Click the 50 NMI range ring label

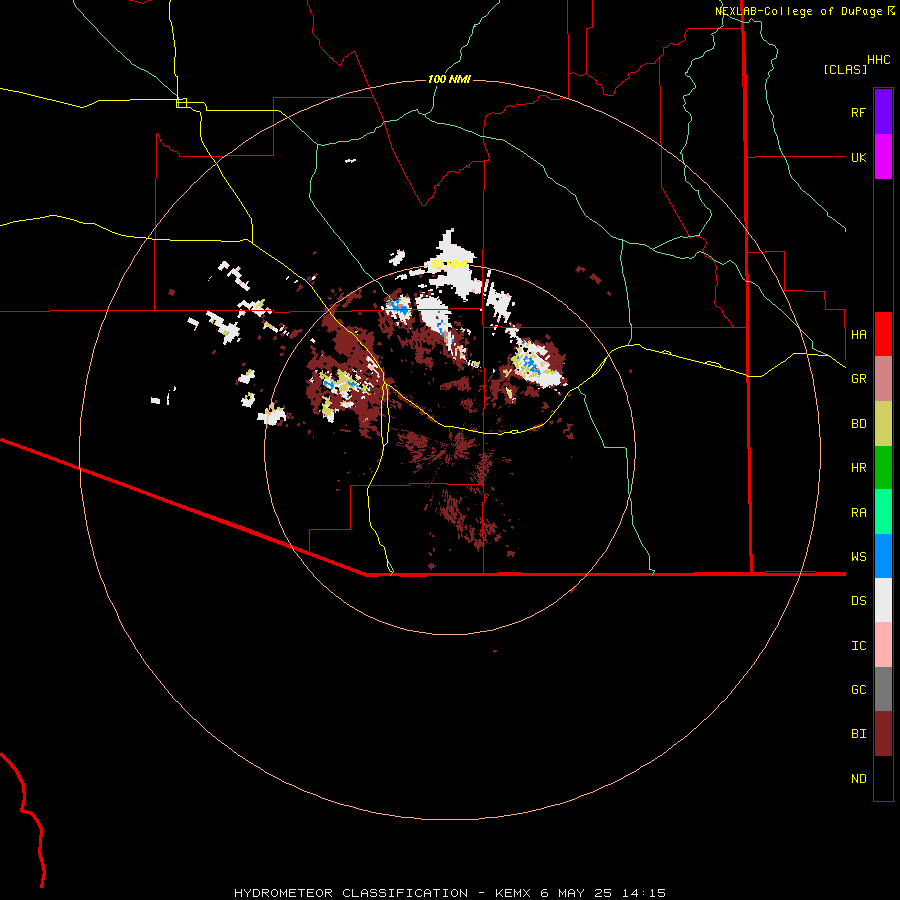449,265
